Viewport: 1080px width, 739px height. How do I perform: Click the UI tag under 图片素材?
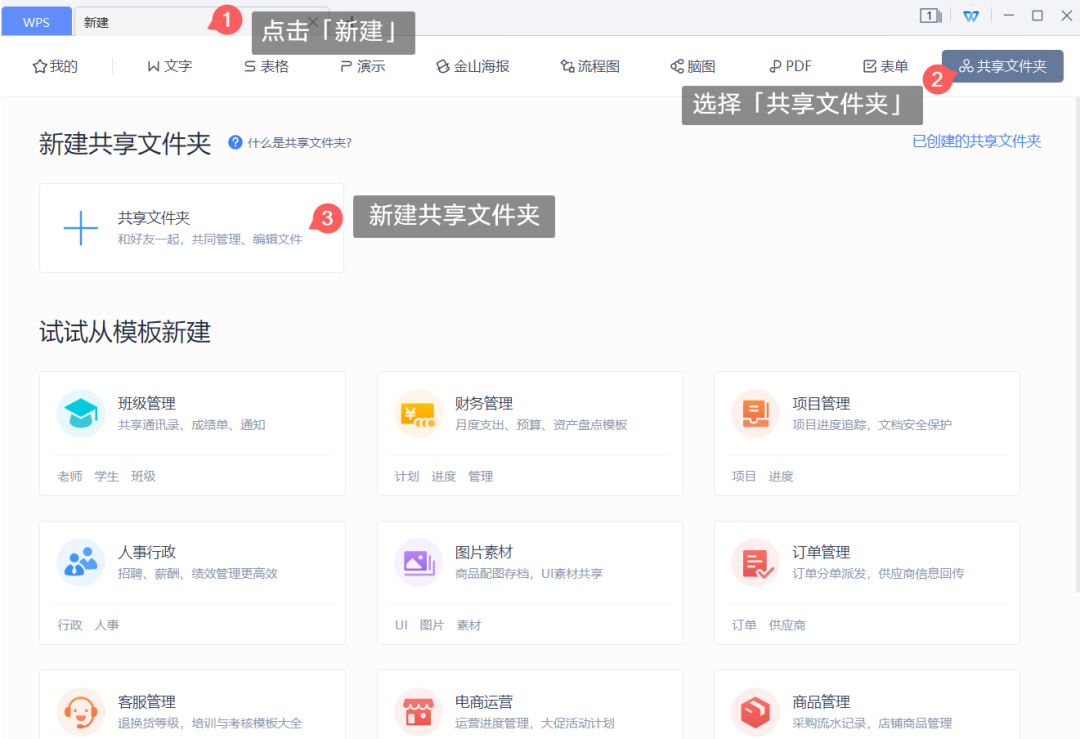(x=401, y=625)
